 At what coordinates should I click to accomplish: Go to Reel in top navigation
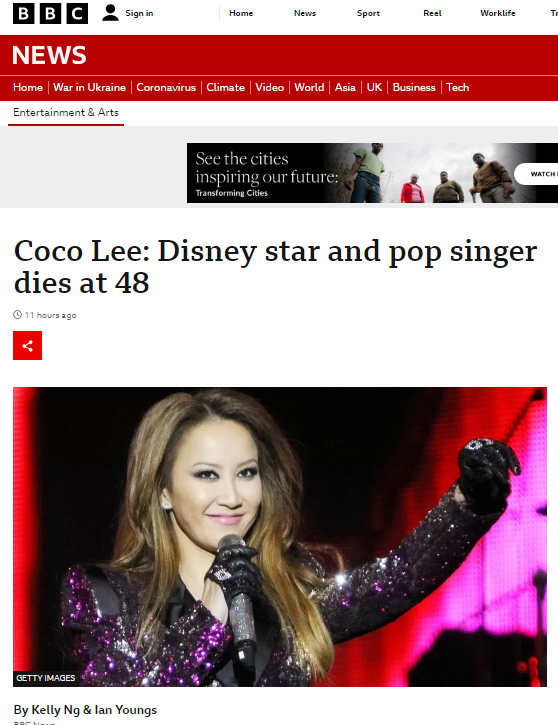[x=432, y=13]
